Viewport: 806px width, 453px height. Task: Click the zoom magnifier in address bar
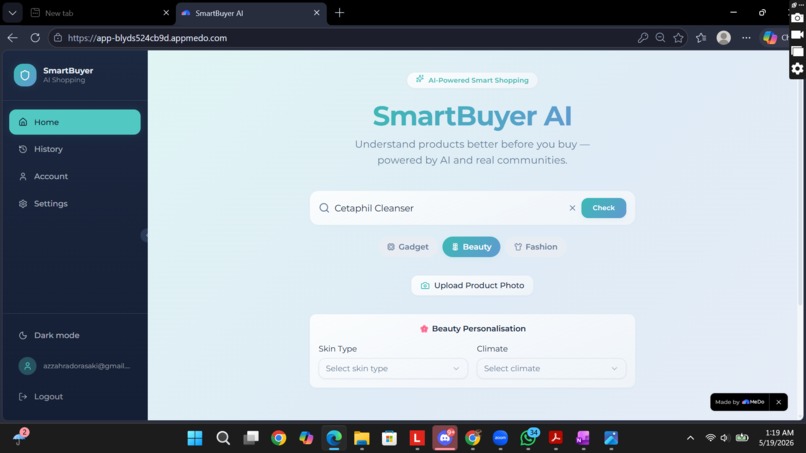(x=661, y=38)
